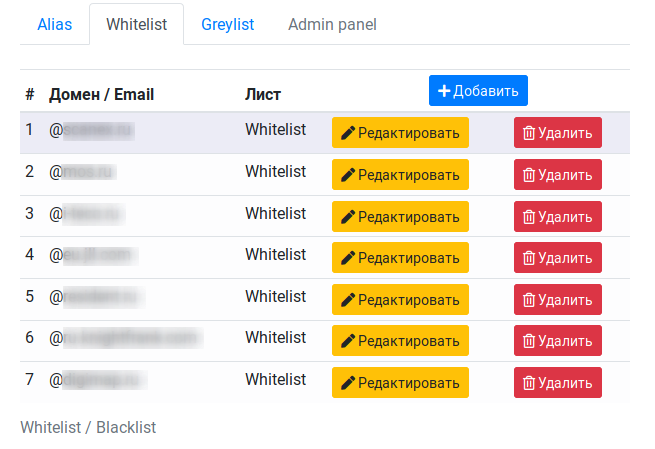Delete row 1 with Удалить button

pos(558,133)
